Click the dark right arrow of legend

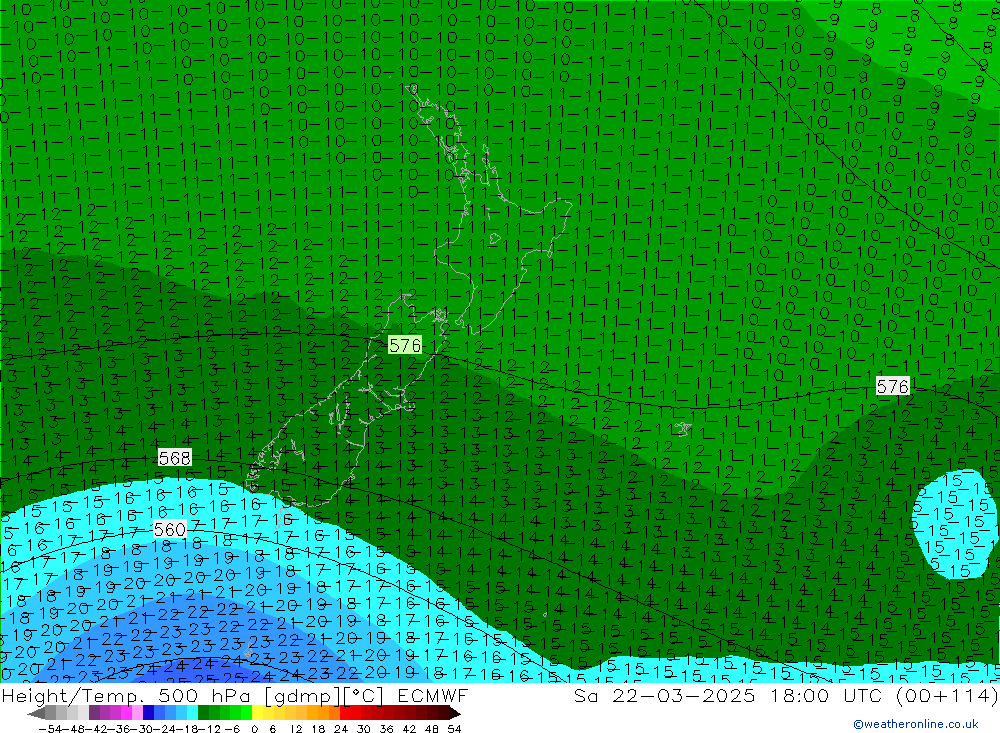454,713
